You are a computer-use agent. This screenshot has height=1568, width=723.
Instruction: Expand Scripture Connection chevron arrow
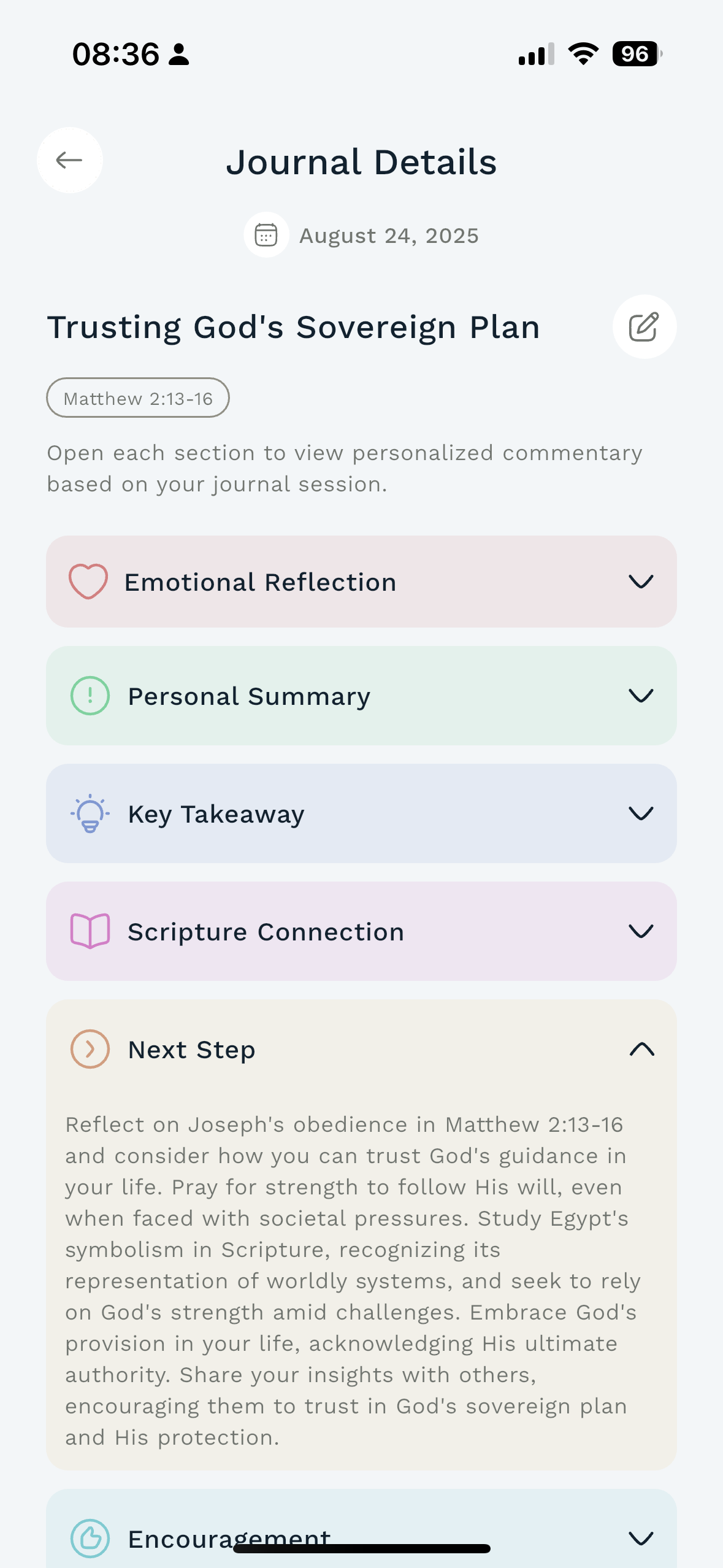[641, 931]
